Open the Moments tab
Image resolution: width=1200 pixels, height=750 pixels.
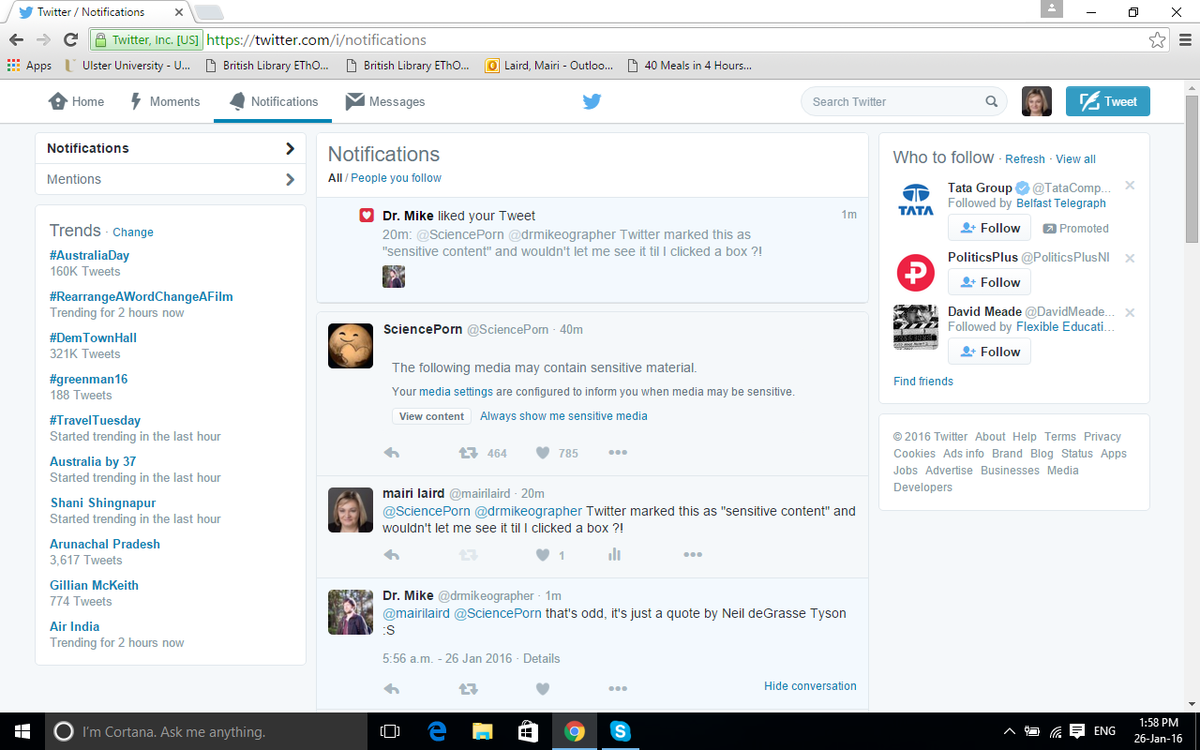pyautogui.click(x=165, y=101)
